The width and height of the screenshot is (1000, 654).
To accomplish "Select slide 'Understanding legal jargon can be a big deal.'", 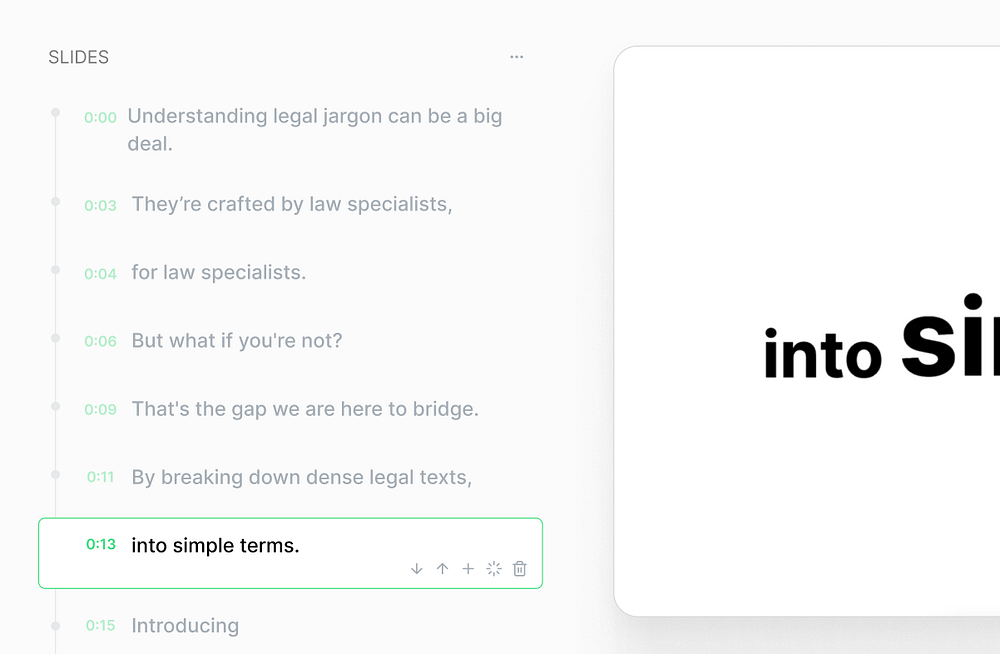I will pos(314,129).
